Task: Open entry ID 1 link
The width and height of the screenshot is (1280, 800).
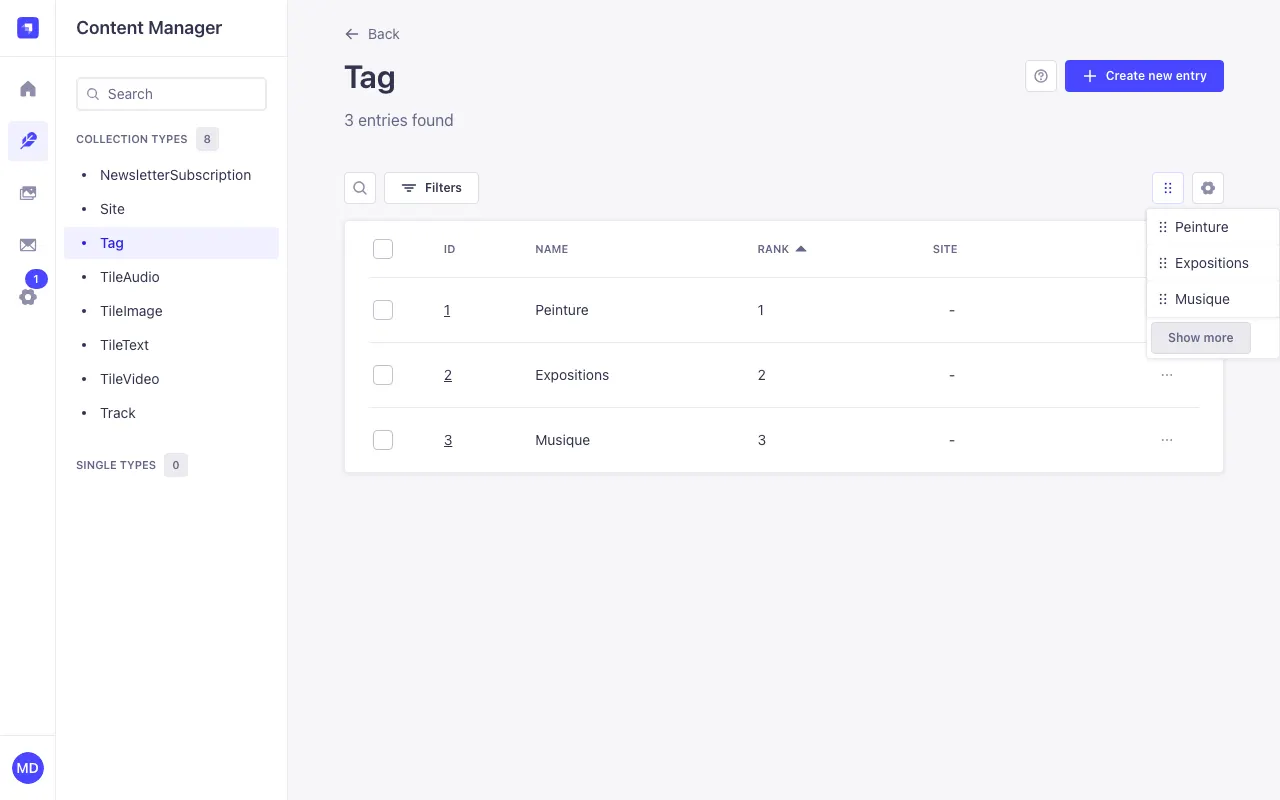Action: tap(447, 310)
